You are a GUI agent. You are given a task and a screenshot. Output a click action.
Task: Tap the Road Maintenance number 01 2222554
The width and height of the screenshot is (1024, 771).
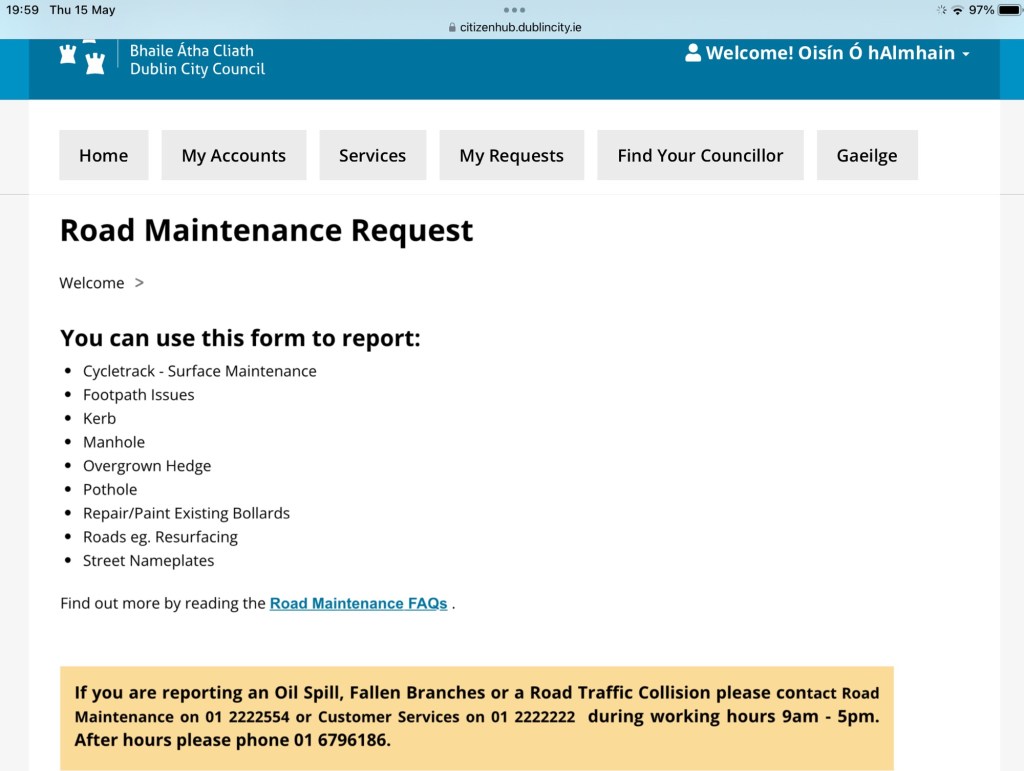click(234, 717)
